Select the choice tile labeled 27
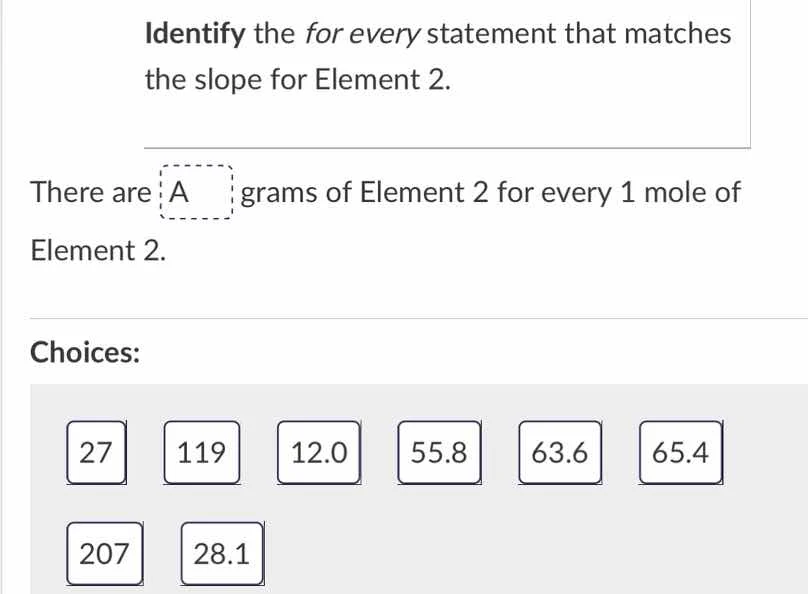The width and height of the screenshot is (808, 594). (96, 453)
